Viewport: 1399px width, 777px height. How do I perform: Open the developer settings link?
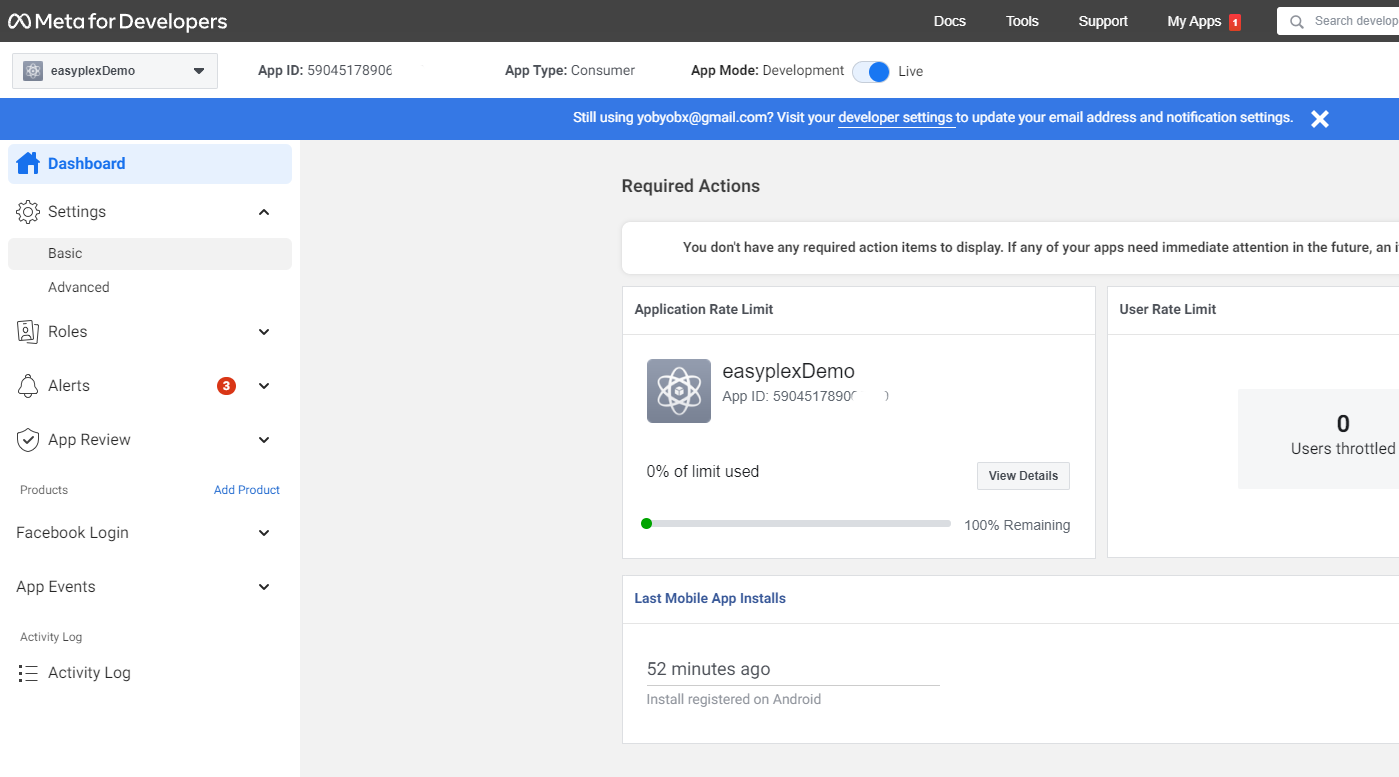[895, 118]
